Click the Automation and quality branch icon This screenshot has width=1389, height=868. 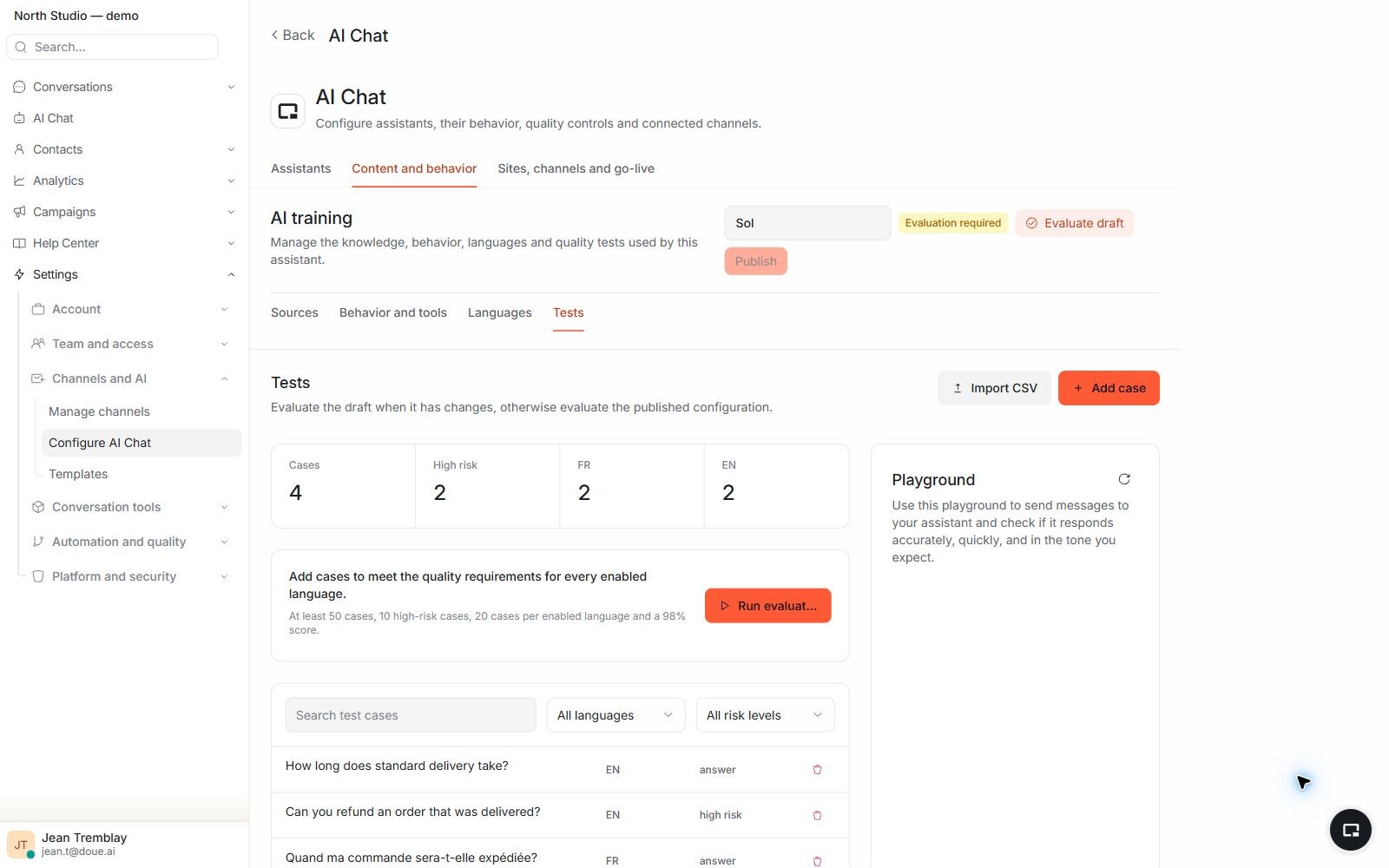(38, 542)
